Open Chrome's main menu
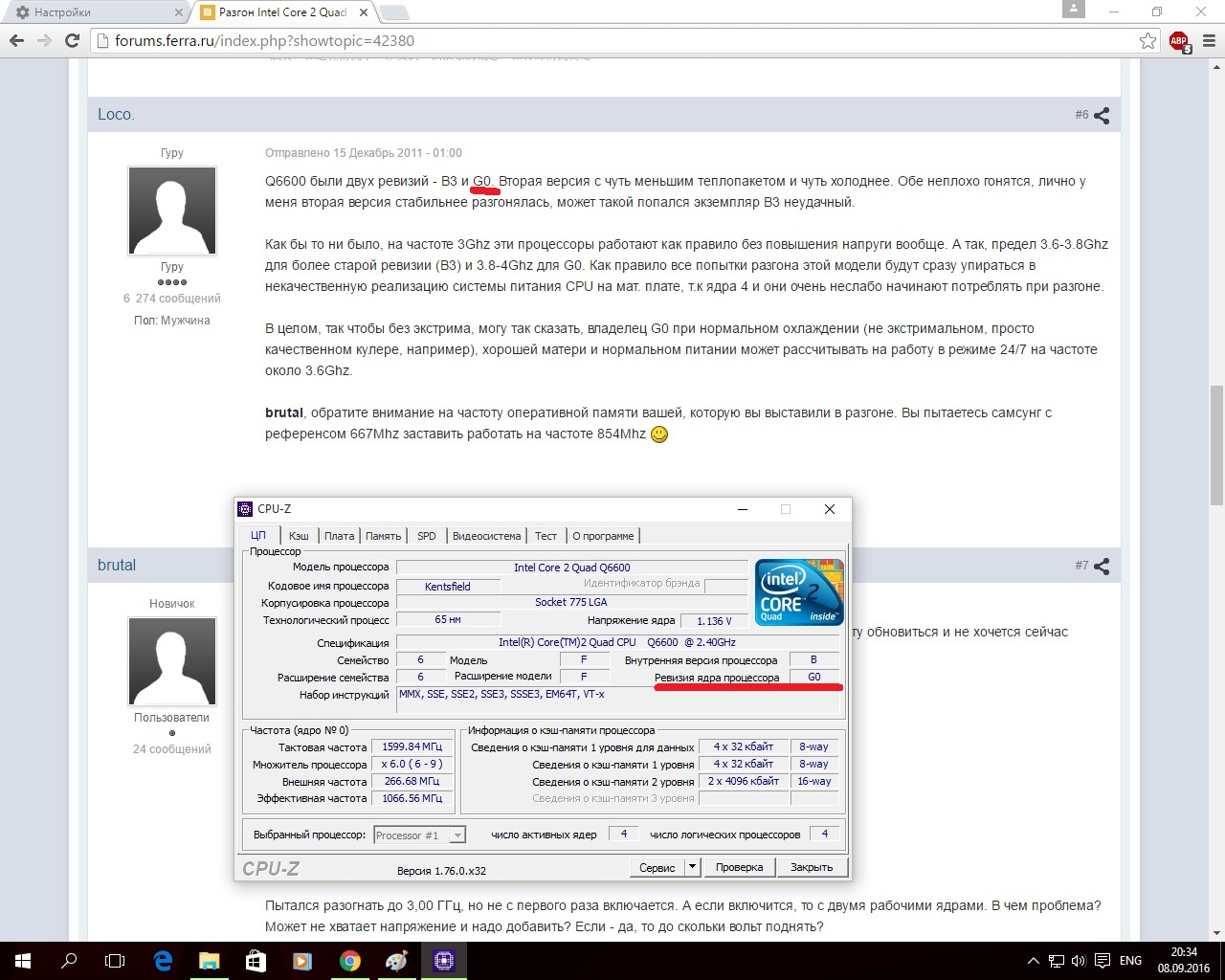Screen dimensions: 1225x980 click(x=1208, y=40)
